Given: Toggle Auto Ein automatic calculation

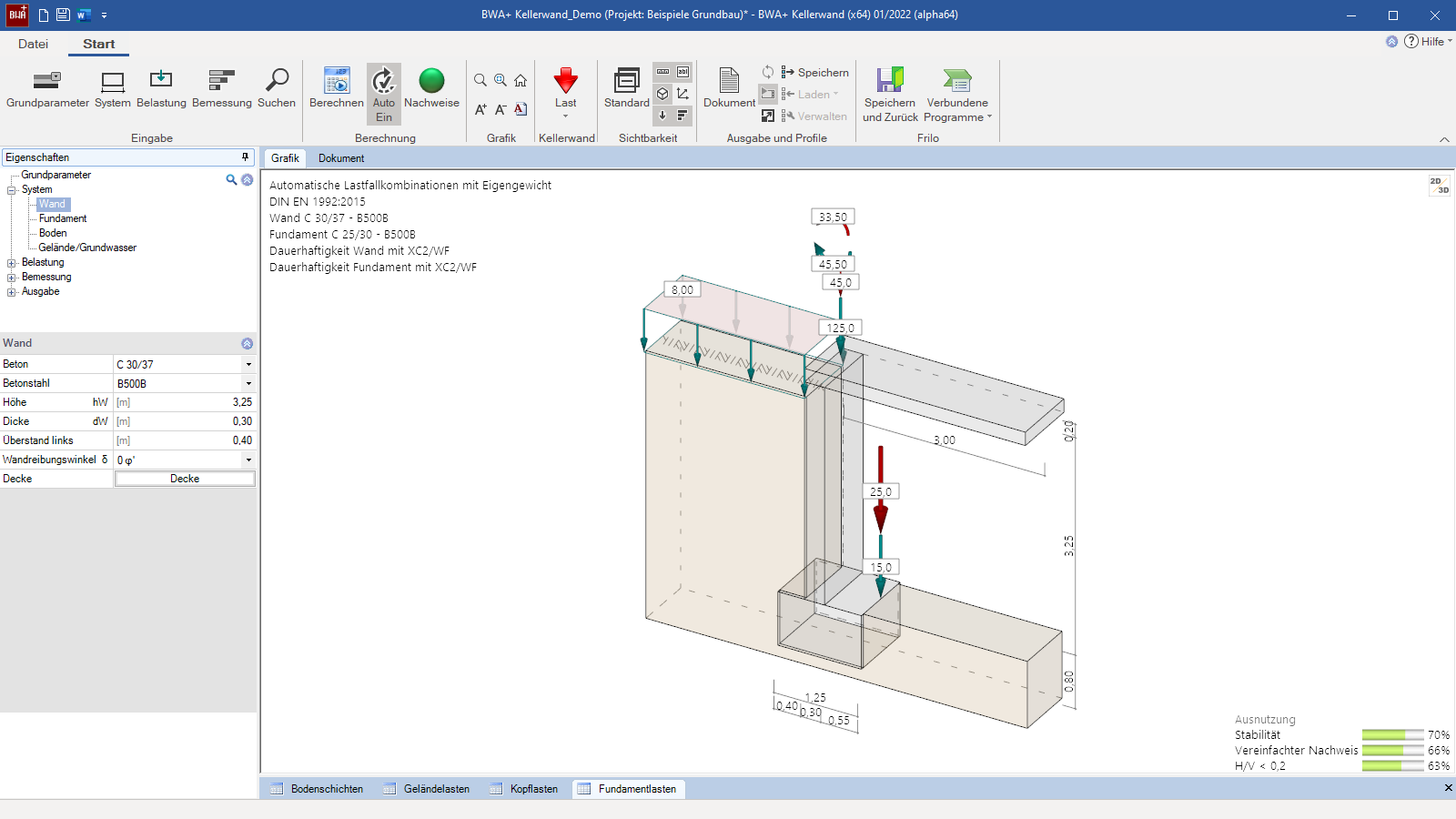Looking at the screenshot, I should [384, 94].
